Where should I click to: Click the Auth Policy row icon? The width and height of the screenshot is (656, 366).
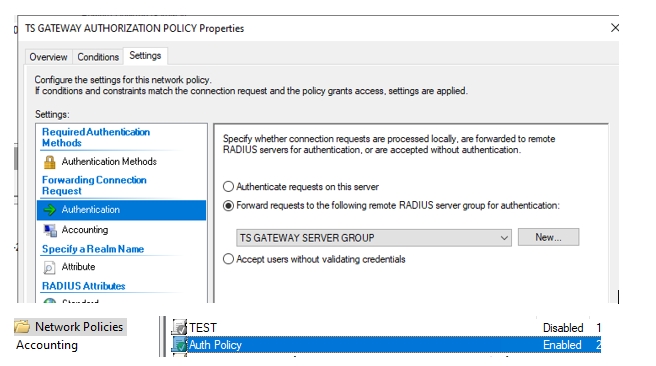point(179,345)
